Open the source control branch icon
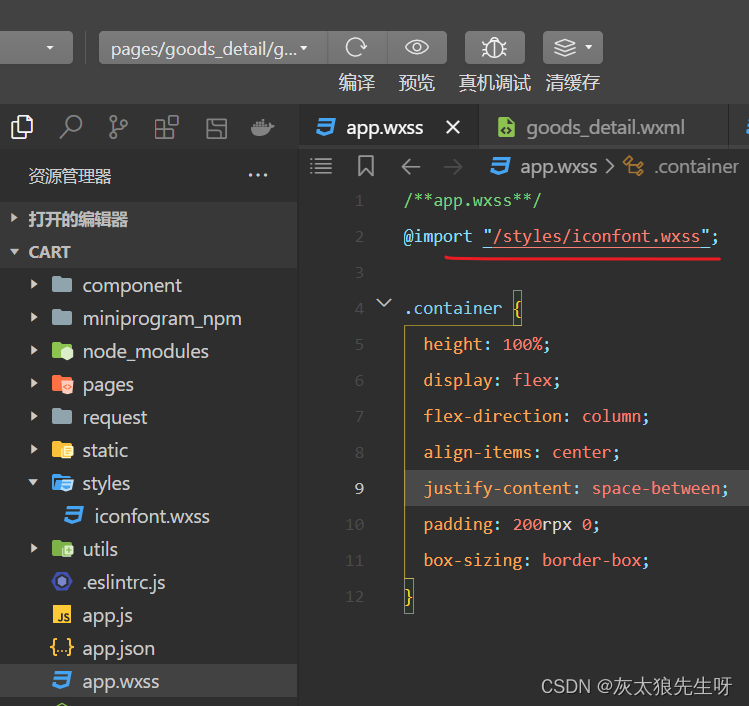This screenshot has height=706, width=749. click(118, 127)
